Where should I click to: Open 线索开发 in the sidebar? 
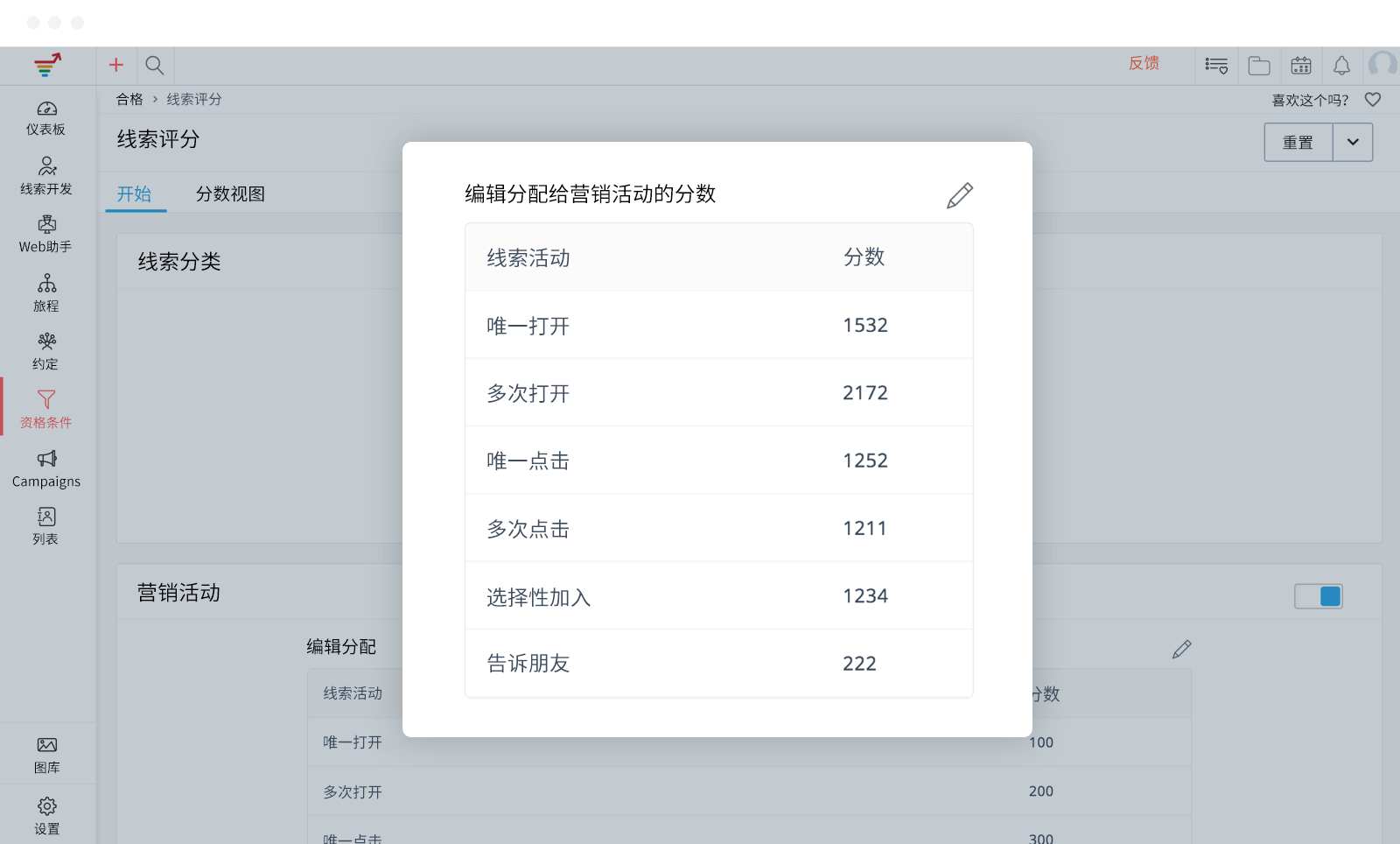46,176
